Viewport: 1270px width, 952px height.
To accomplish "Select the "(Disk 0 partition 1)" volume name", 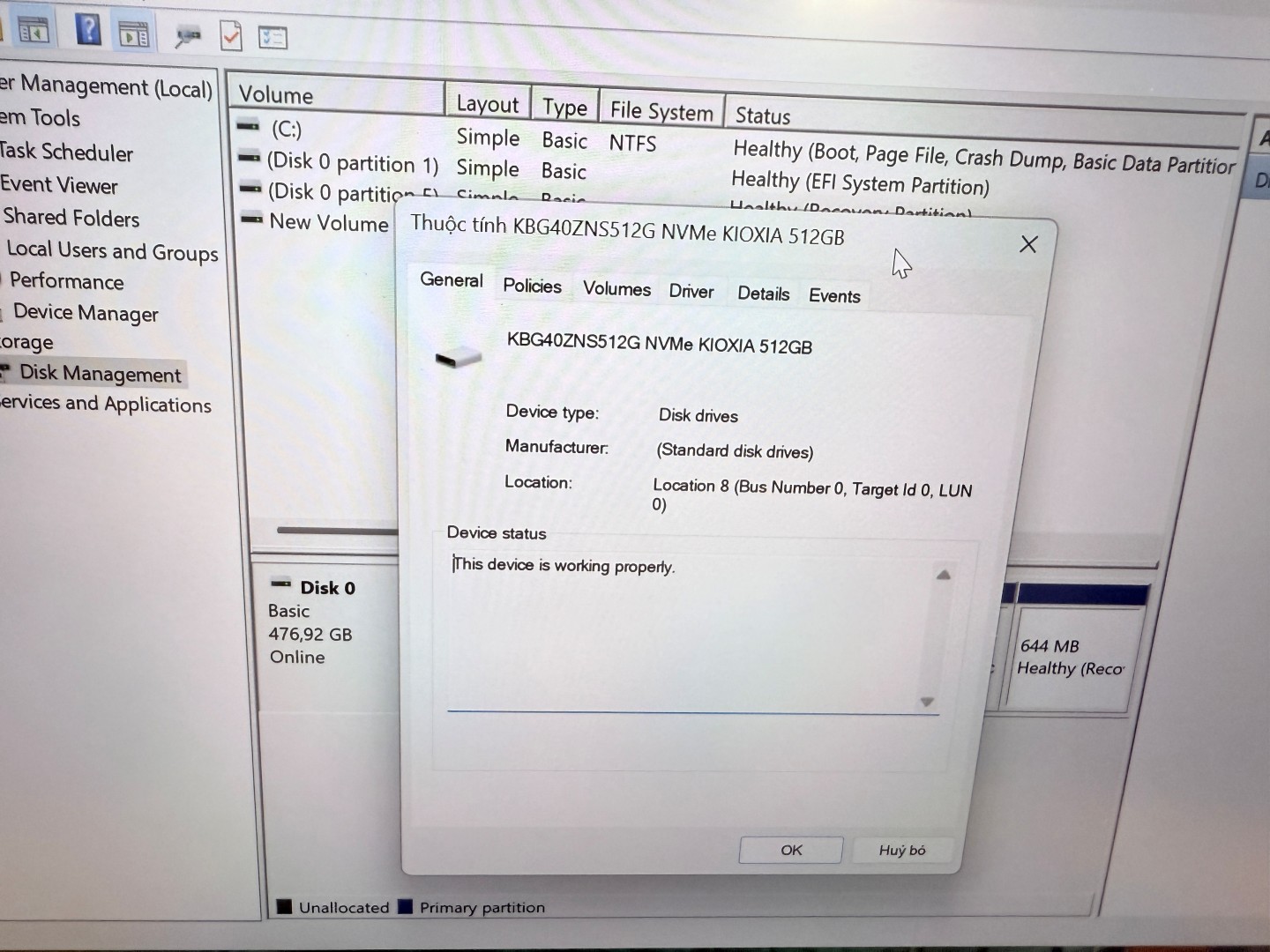I will [353, 162].
